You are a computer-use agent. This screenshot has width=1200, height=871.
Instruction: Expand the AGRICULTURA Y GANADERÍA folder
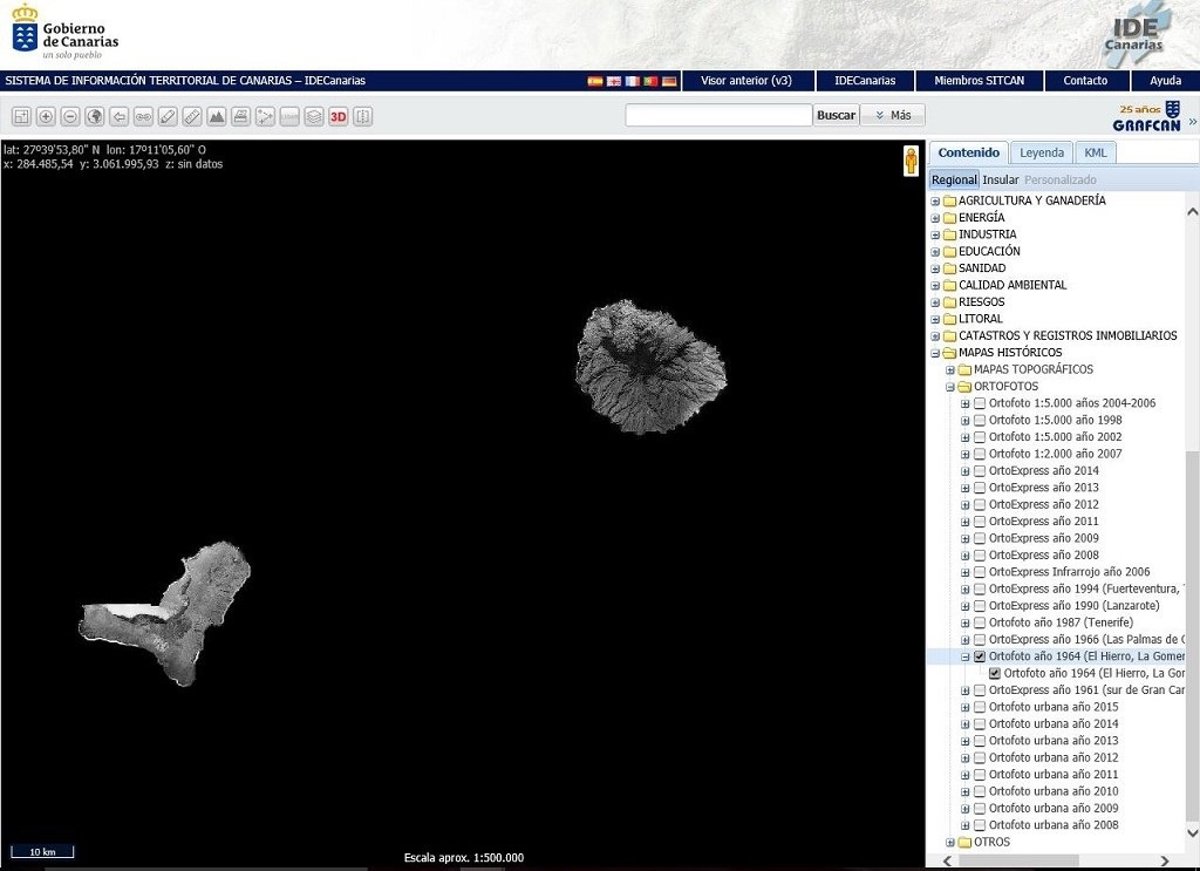pos(936,201)
